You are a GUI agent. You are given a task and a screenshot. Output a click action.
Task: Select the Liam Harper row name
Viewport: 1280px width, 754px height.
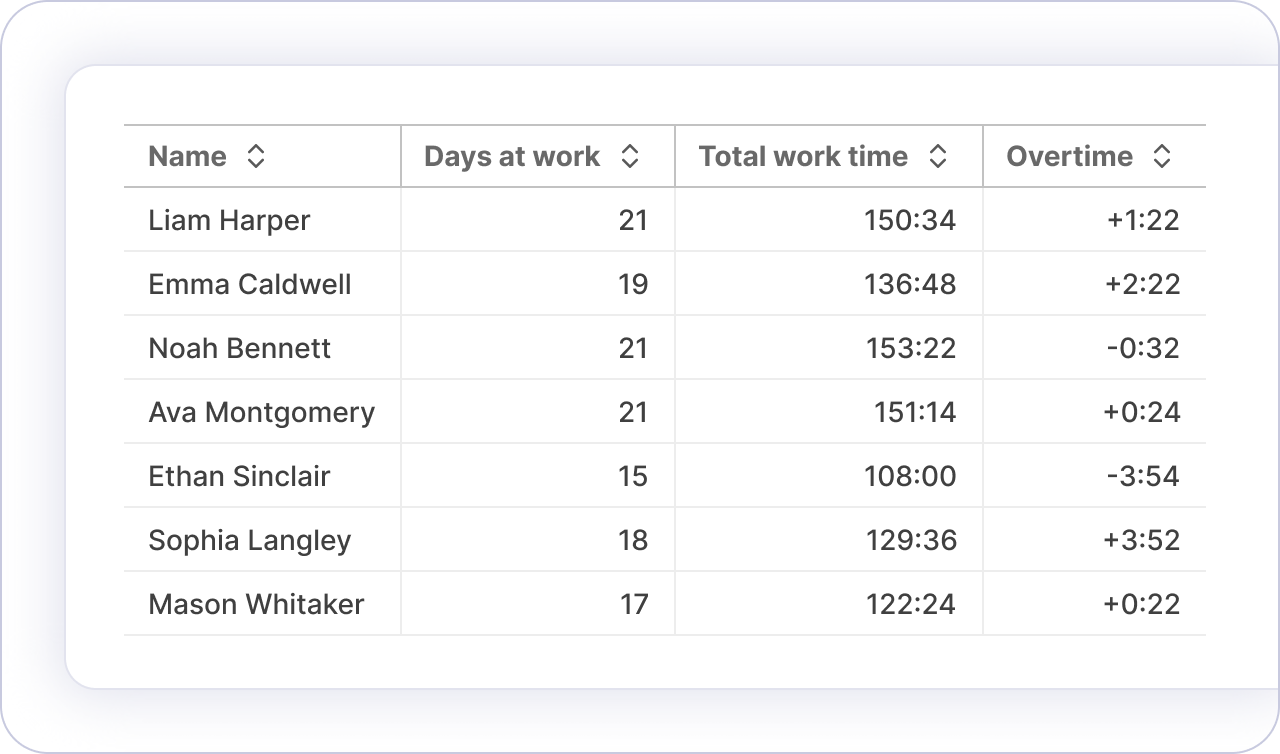pyautogui.click(x=229, y=220)
